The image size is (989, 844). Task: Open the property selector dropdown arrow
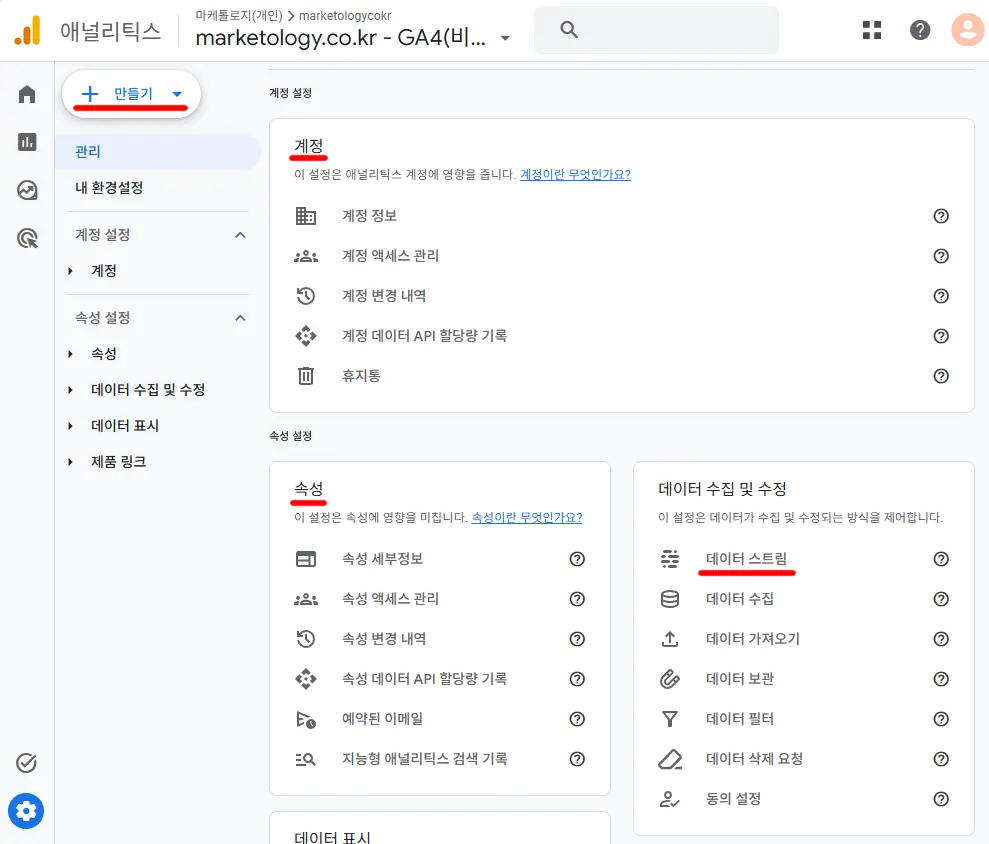[x=505, y=38]
